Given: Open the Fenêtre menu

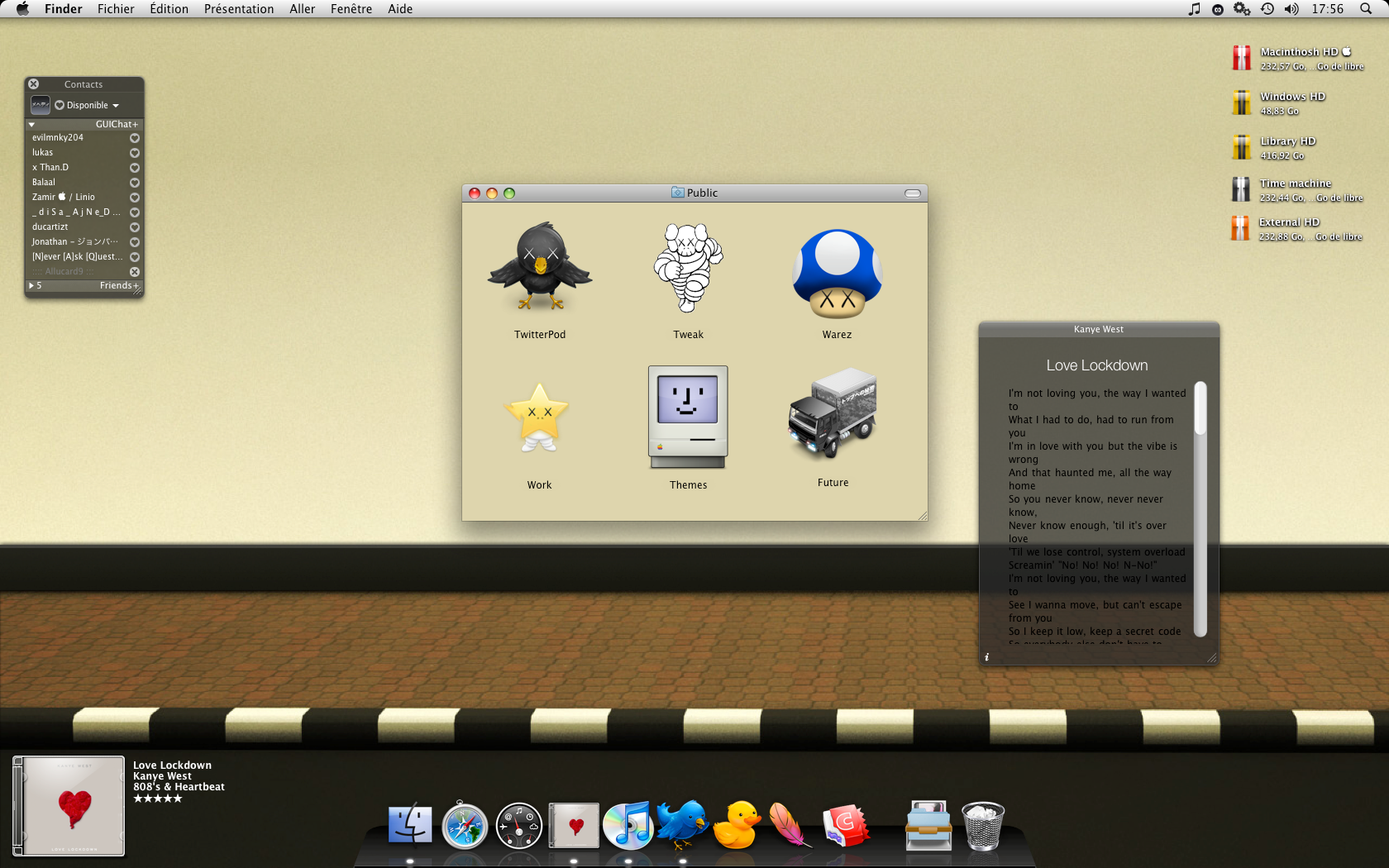Looking at the screenshot, I should [x=351, y=8].
